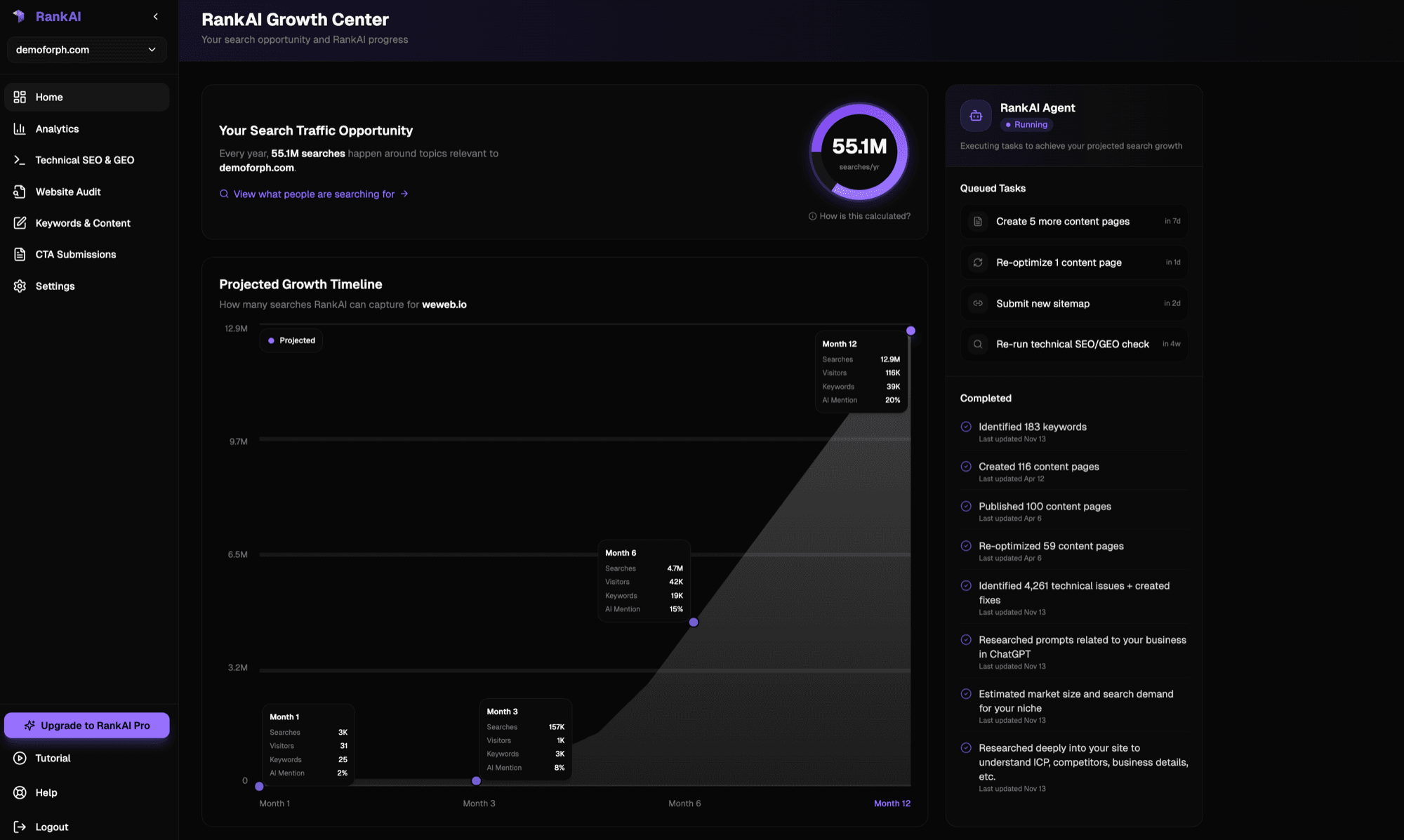Click the Technical SEO & GEO terminal icon
Image resolution: width=1404 pixels, height=840 pixels.
click(20, 160)
